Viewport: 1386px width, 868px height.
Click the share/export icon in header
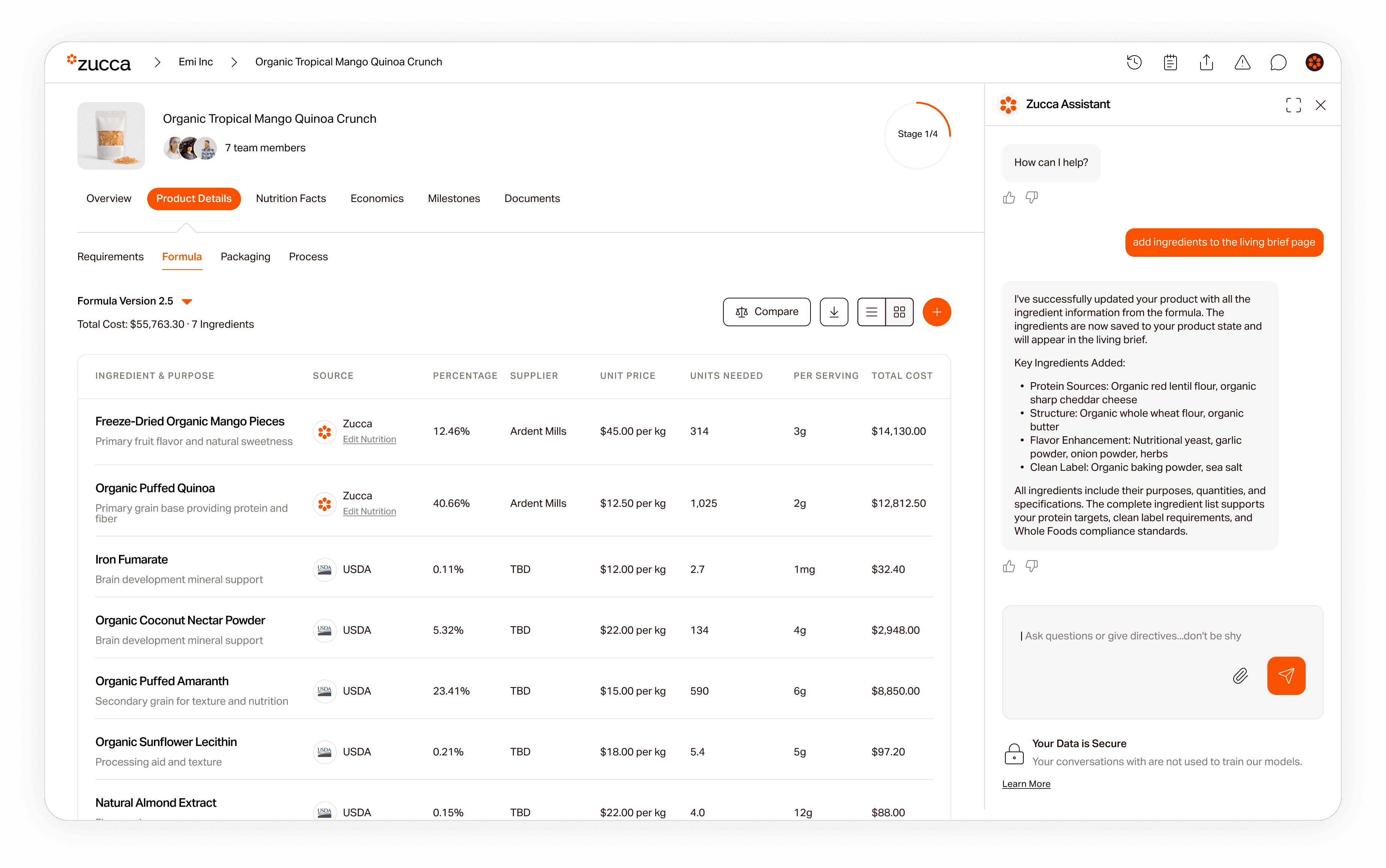[x=1206, y=62]
